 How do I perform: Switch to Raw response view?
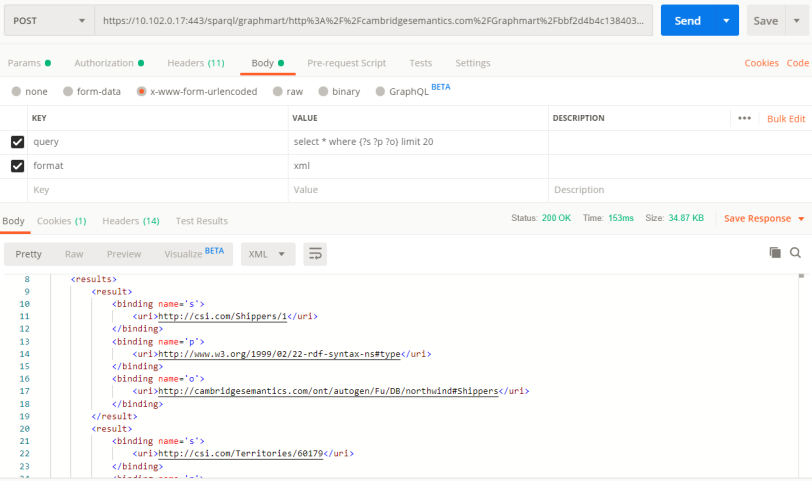74,254
